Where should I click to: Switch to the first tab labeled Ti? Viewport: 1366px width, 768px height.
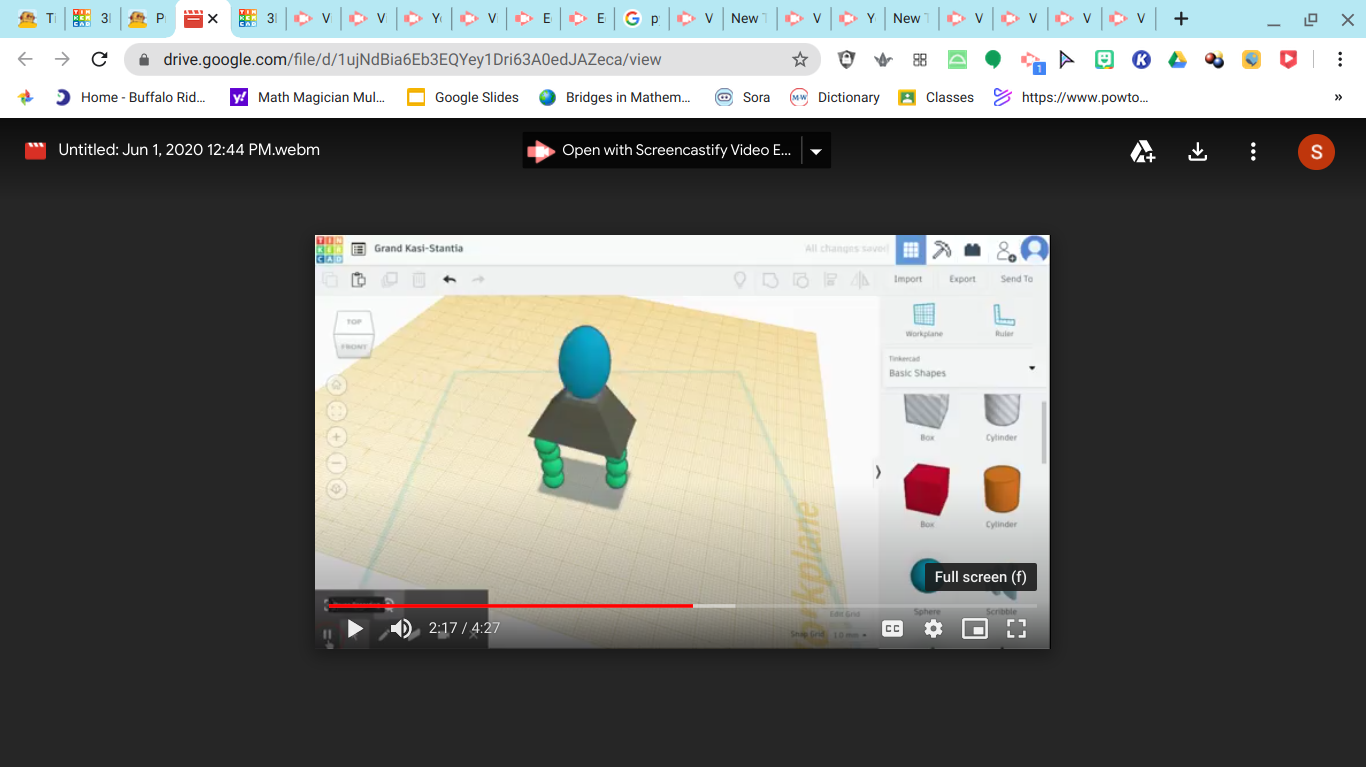pyautogui.click(x=36, y=18)
